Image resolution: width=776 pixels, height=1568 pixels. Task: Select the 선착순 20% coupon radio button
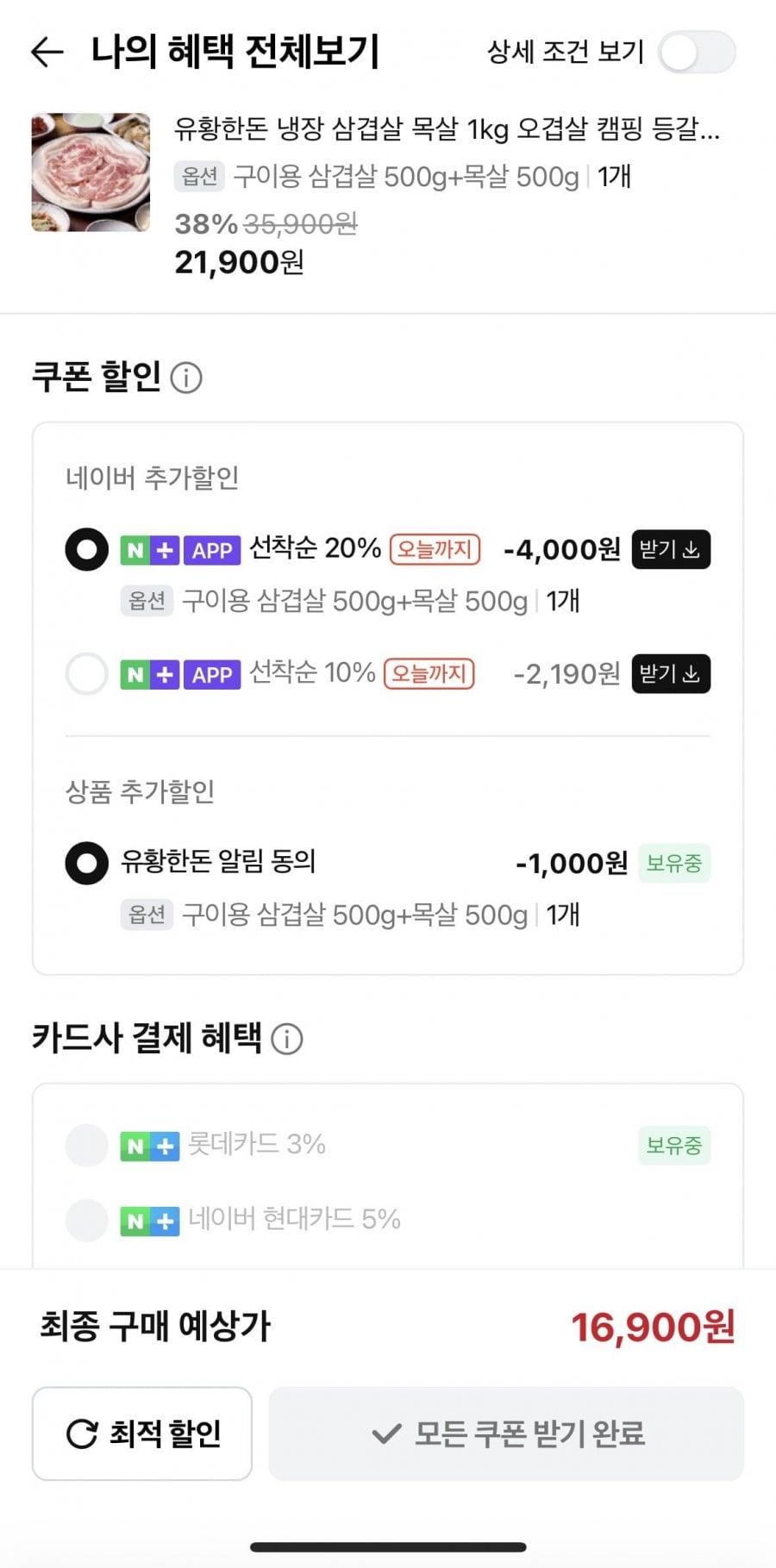87,549
